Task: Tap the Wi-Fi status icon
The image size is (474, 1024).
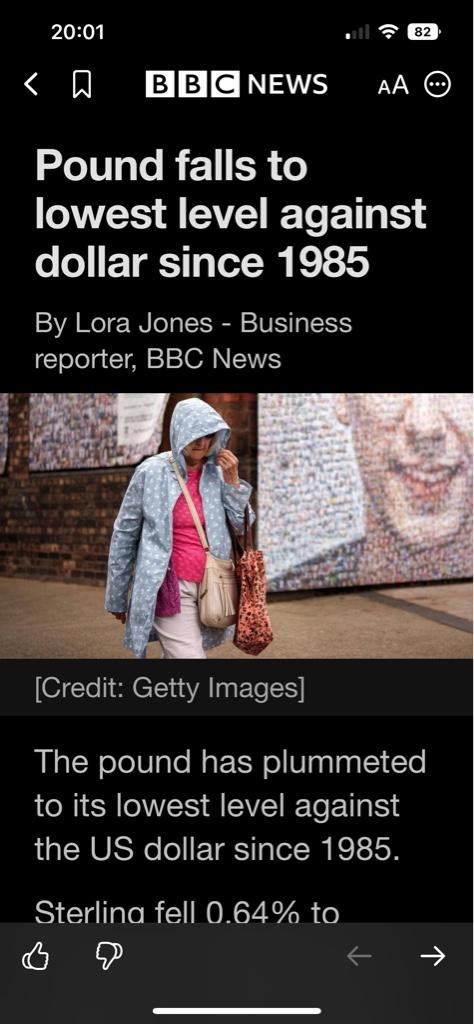Action: [389, 31]
